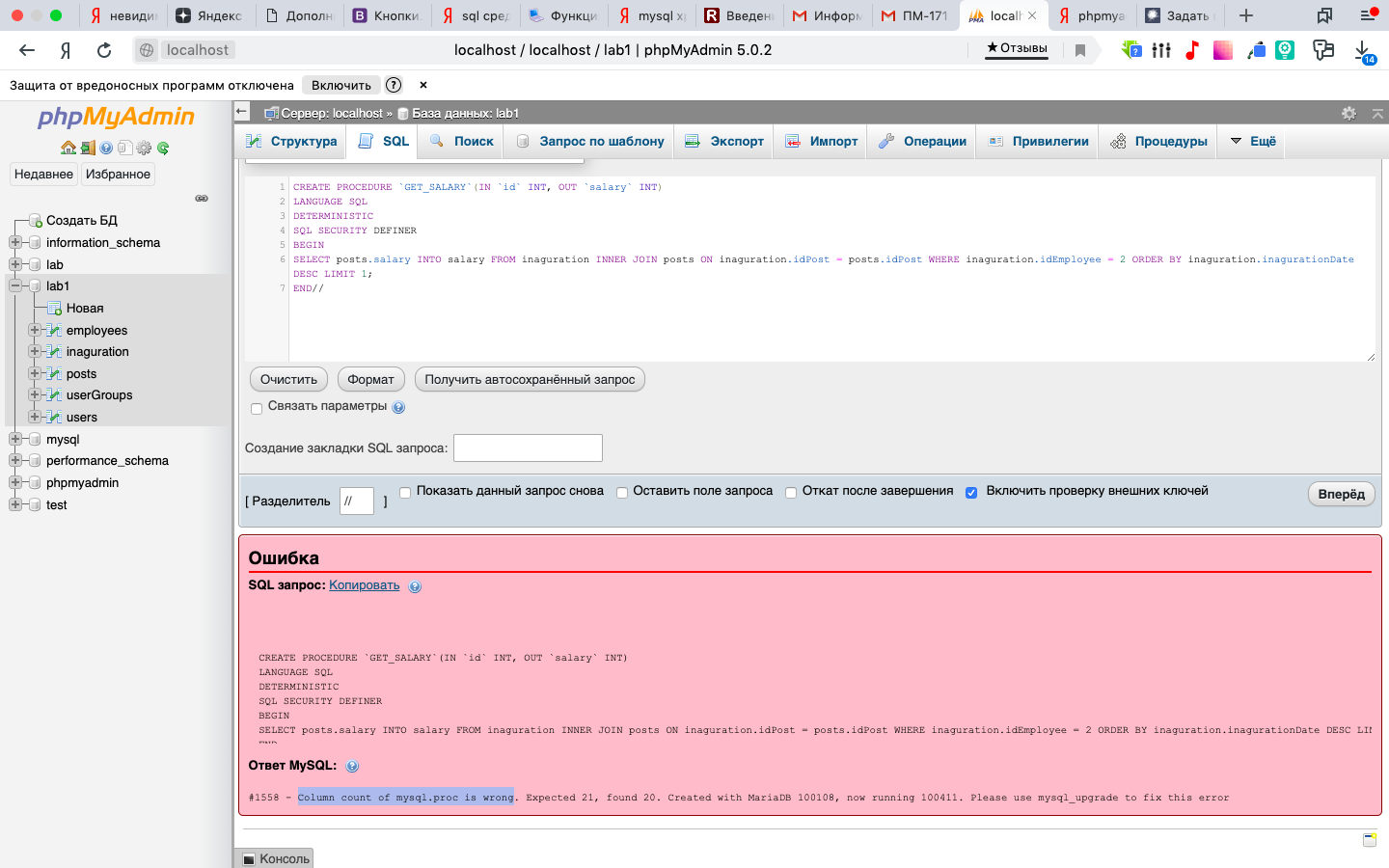This screenshot has height=868, width=1389.
Task: Click Создание закладки SQL запроса input field
Action: [x=528, y=448]
